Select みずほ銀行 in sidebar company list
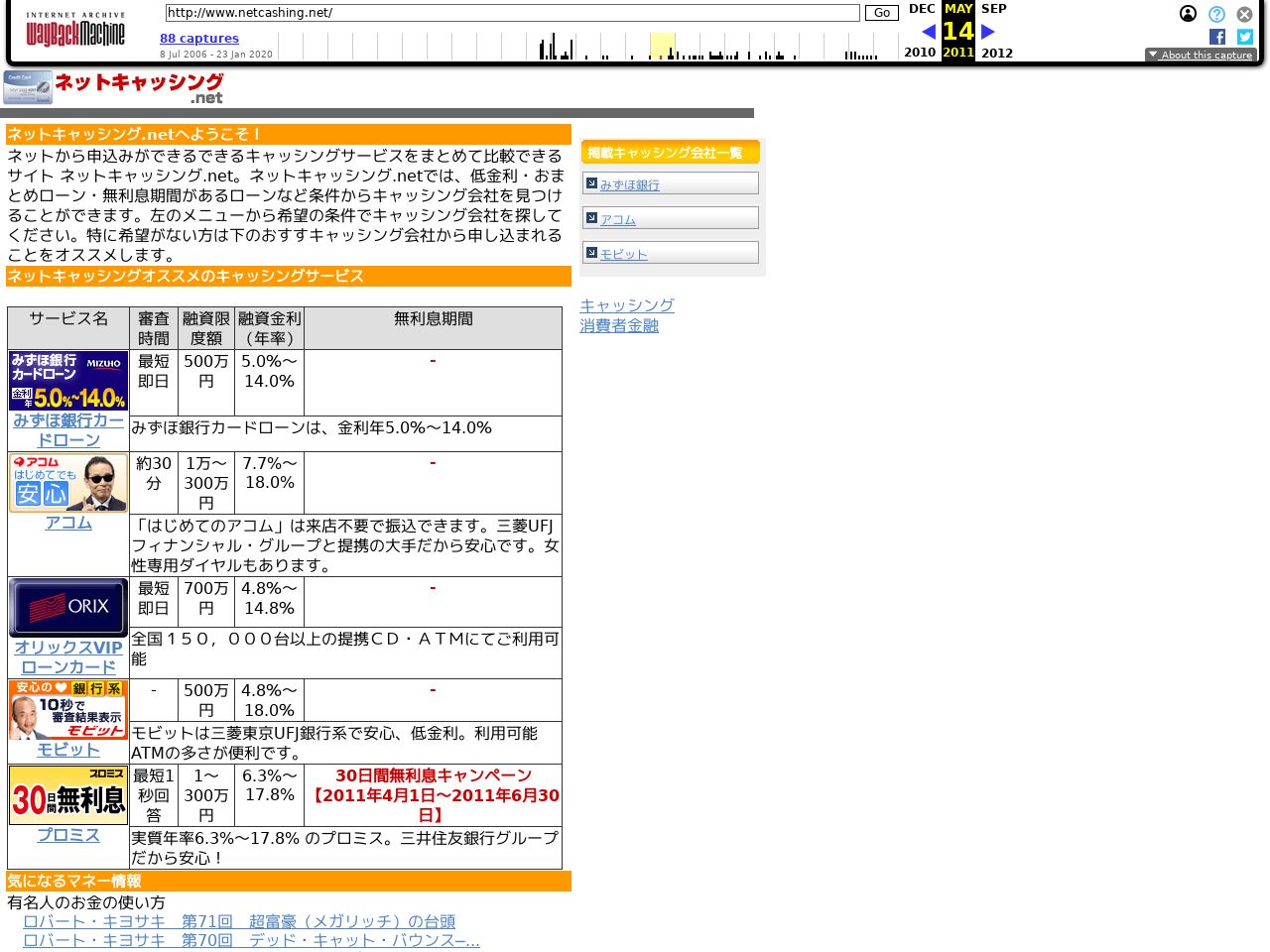The image size is (1270, 952). pyautogui.click(x=629, y=185)
